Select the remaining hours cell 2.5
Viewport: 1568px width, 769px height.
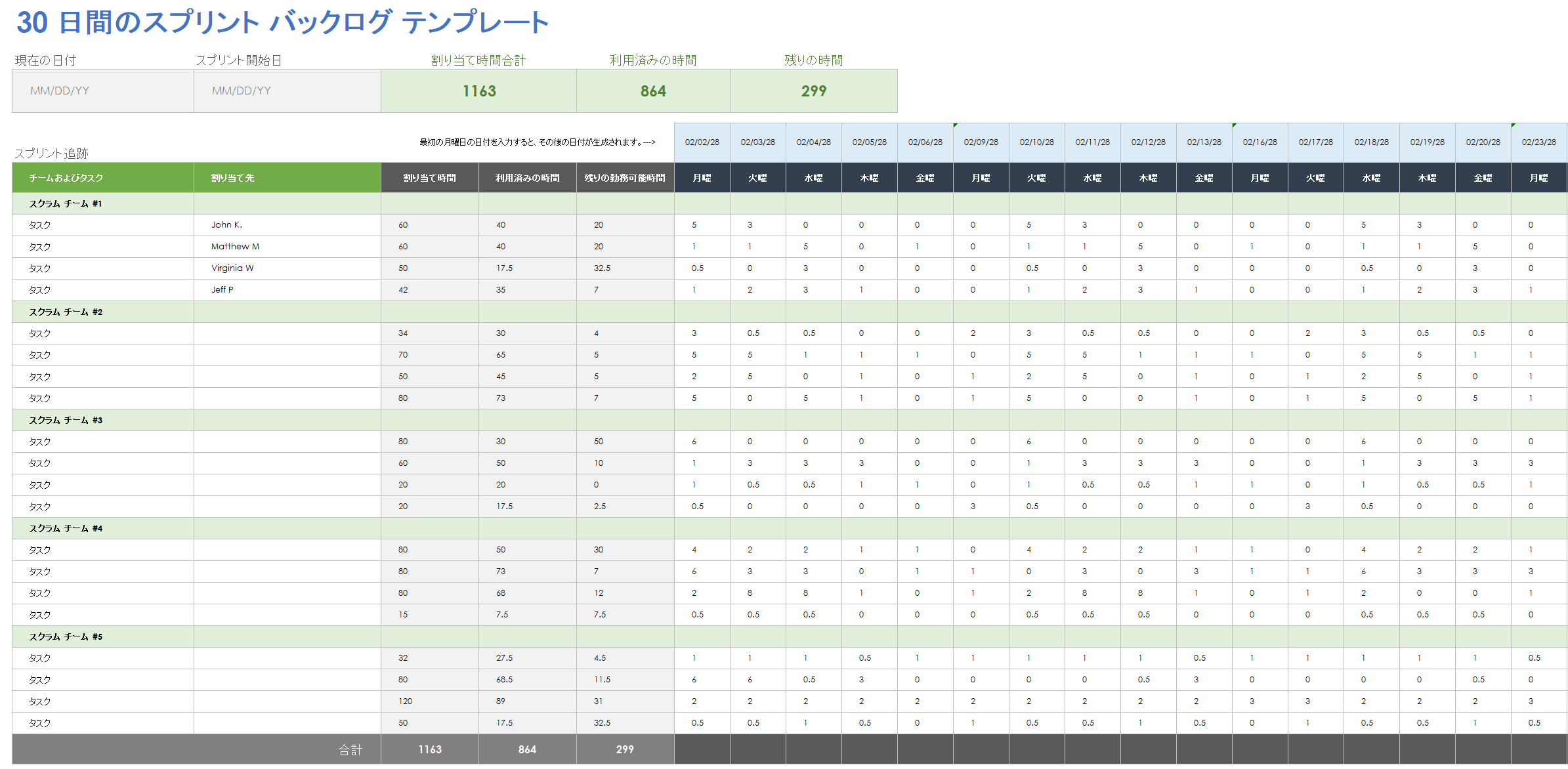[625, 507]
